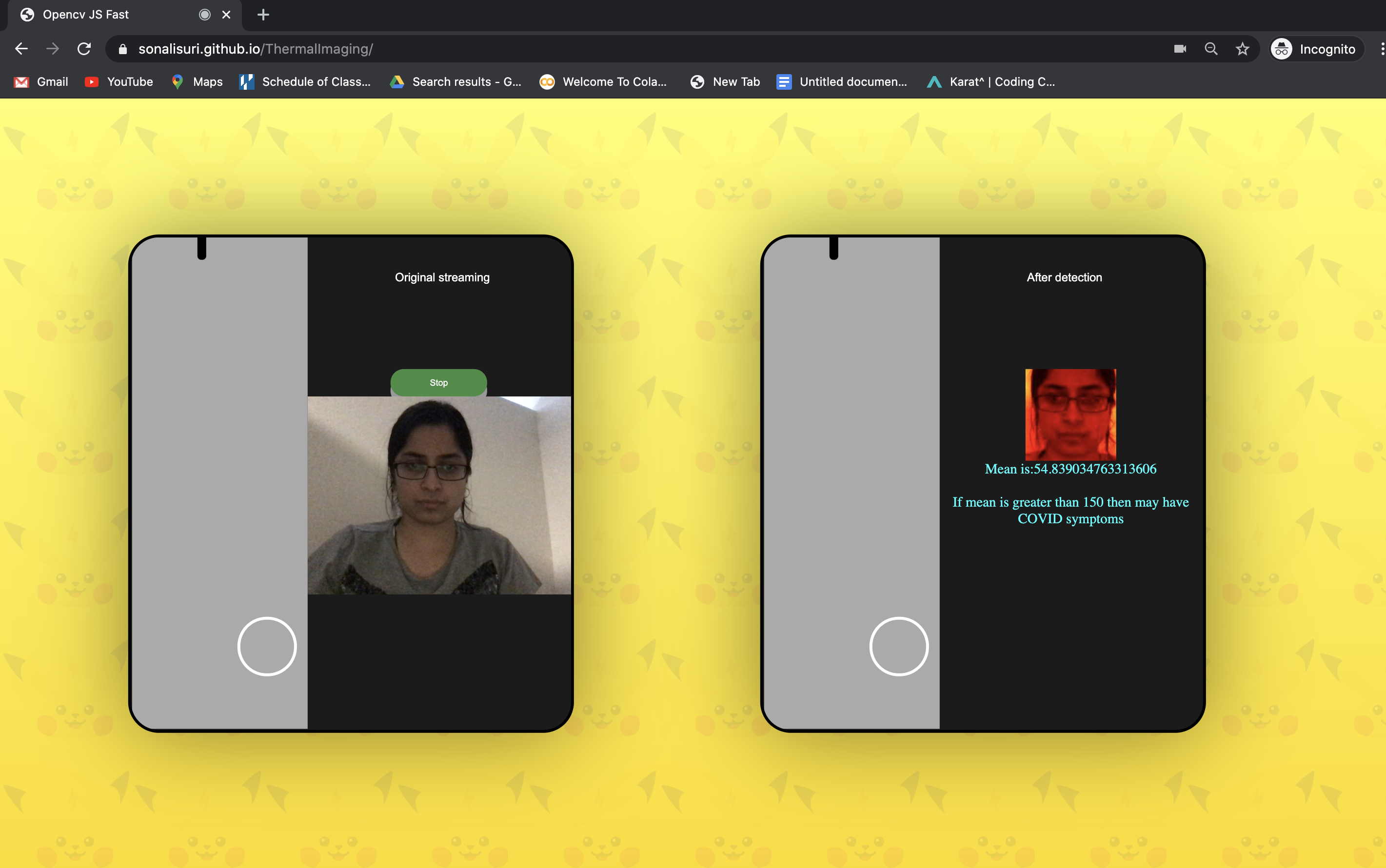The image size is (1386, 868).
Task: Select the Opencv JS Fast tab
Action: point(103,15)
